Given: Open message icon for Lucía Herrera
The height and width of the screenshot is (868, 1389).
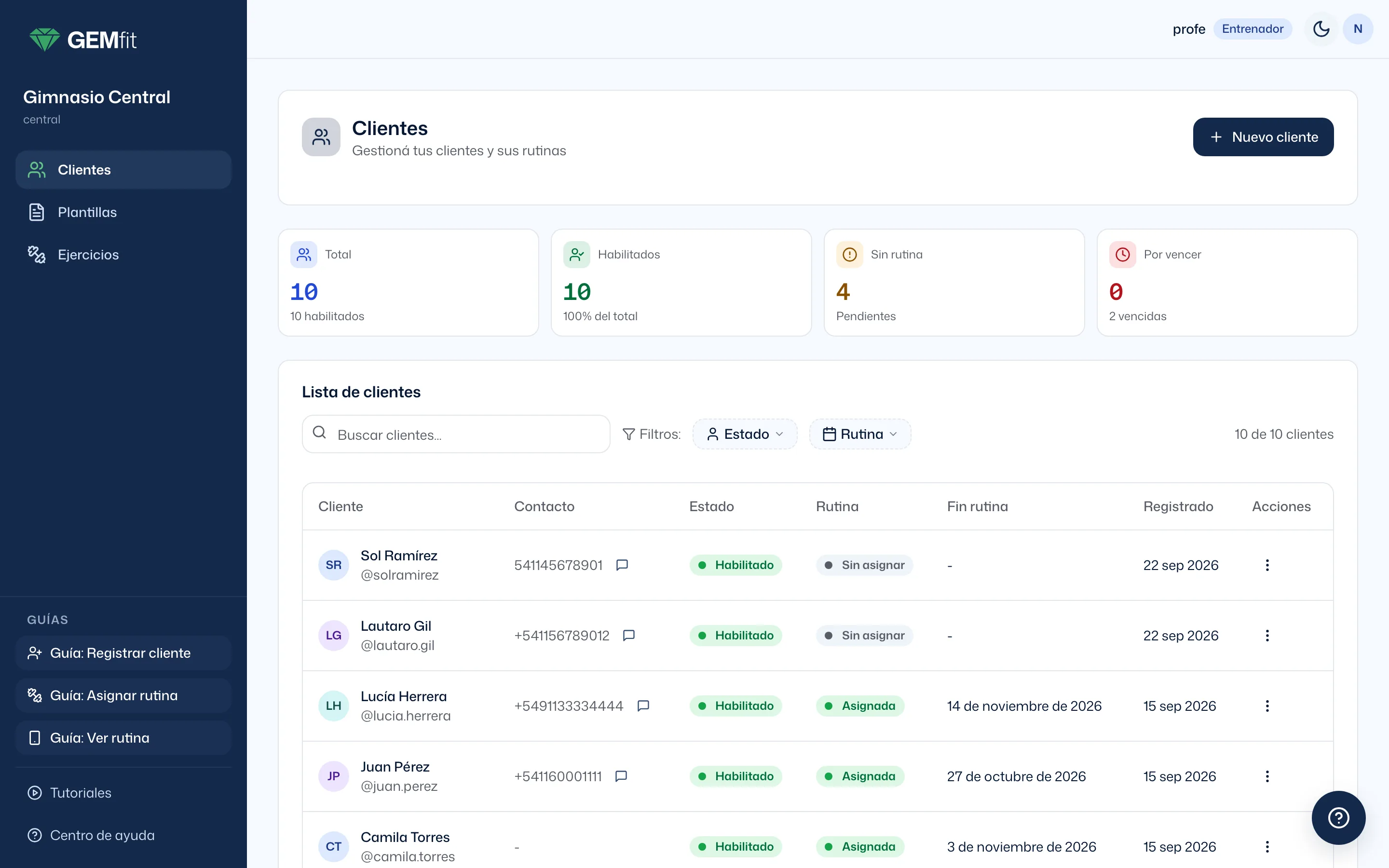Looking at the screenshot, I should [643, 705].
